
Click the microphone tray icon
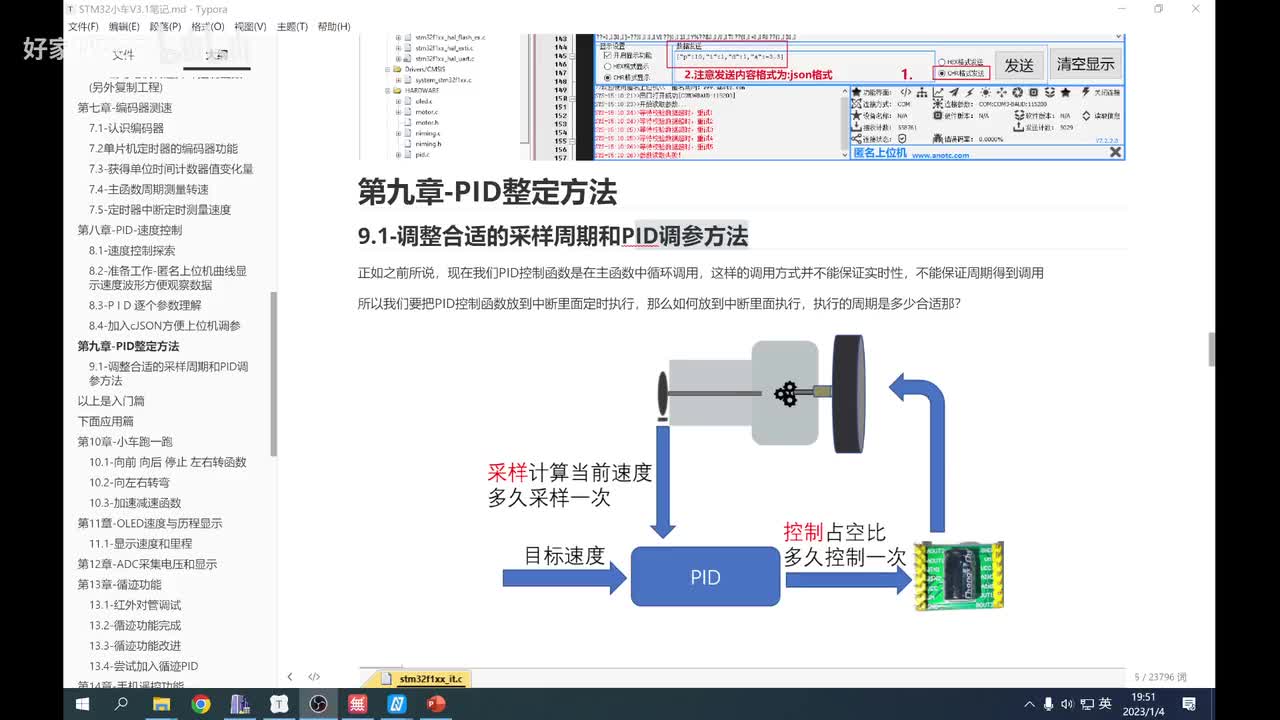(x=1048, y=704)
